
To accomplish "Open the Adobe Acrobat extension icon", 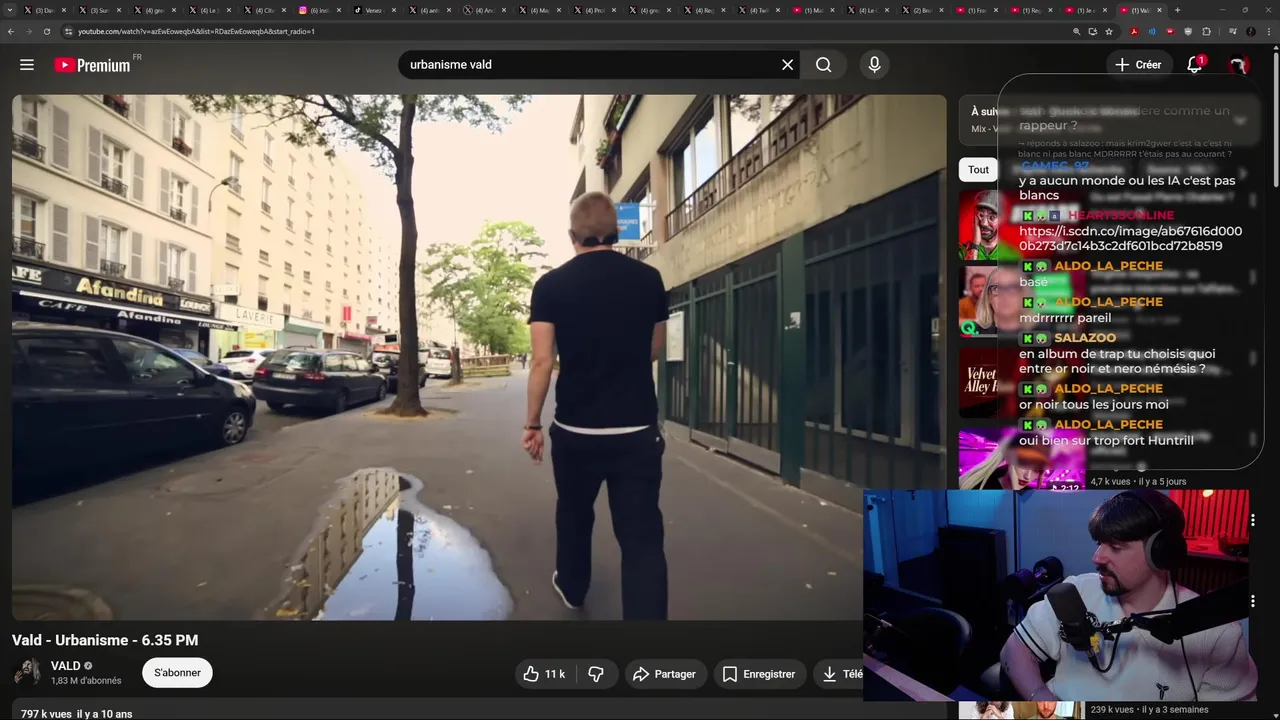I will click(1134, 31).
